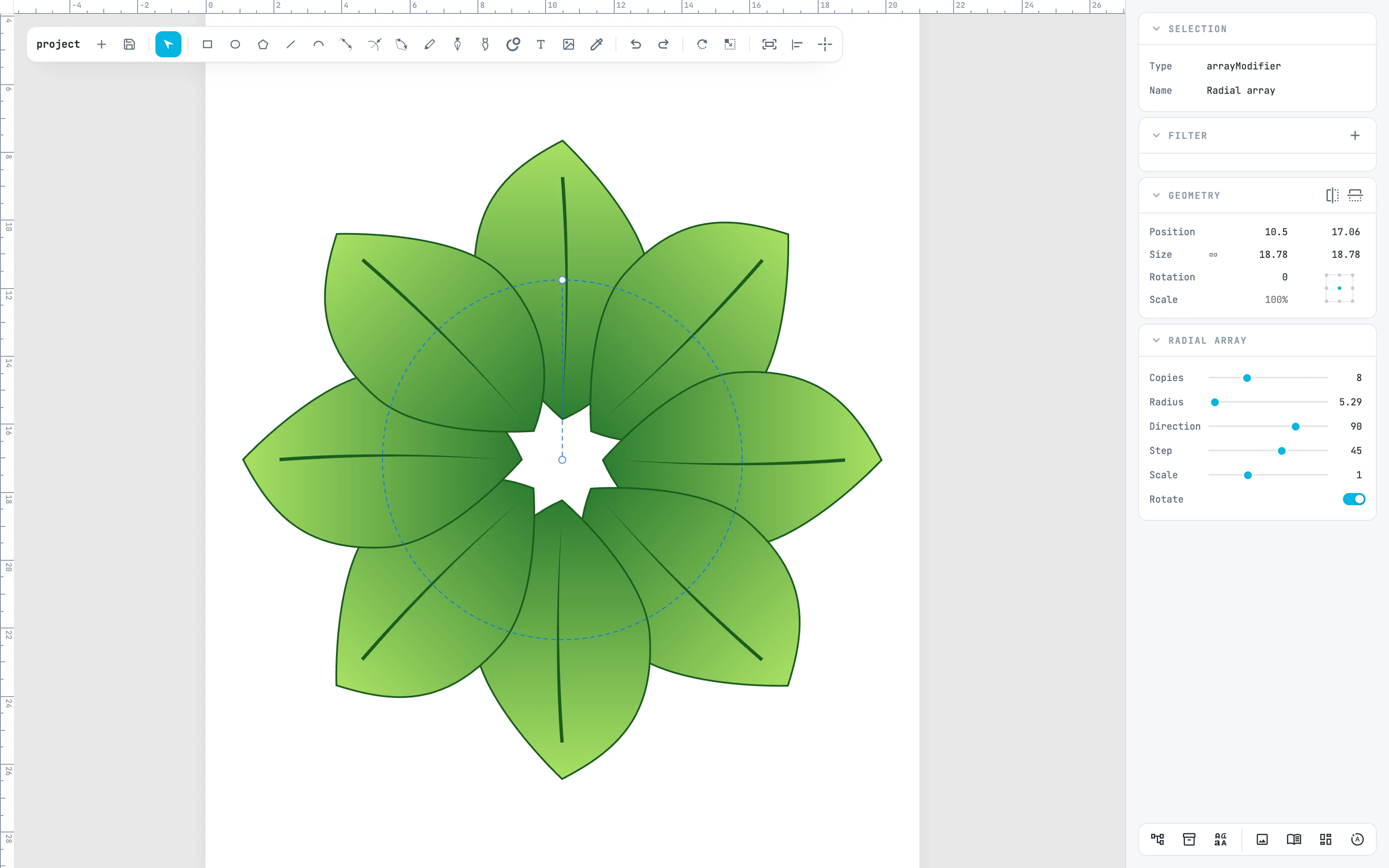Select the Text tool
This screenshot has height=868, width=1389.
point(541,44)
